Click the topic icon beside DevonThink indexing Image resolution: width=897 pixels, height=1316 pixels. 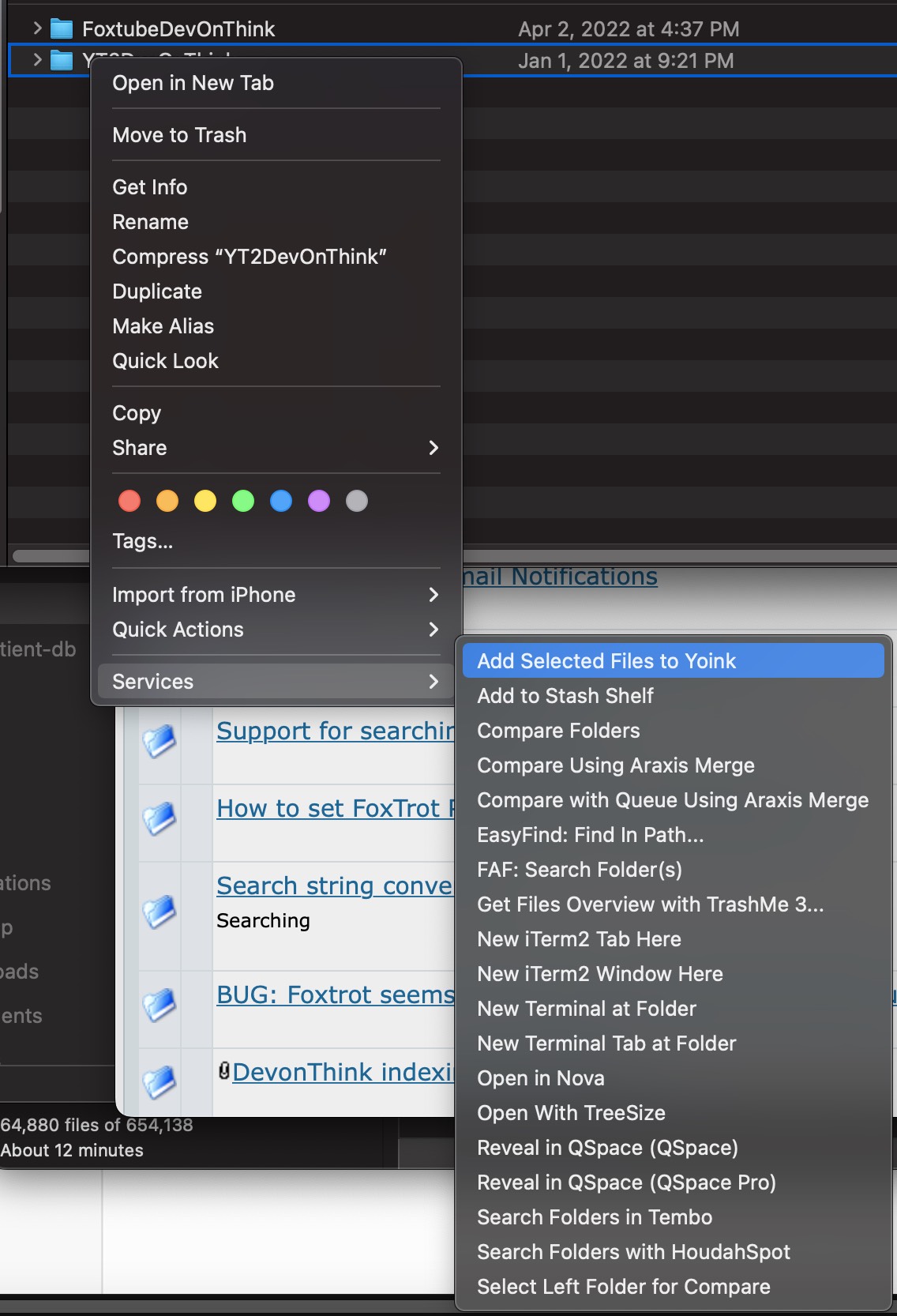coord(160,1081)
